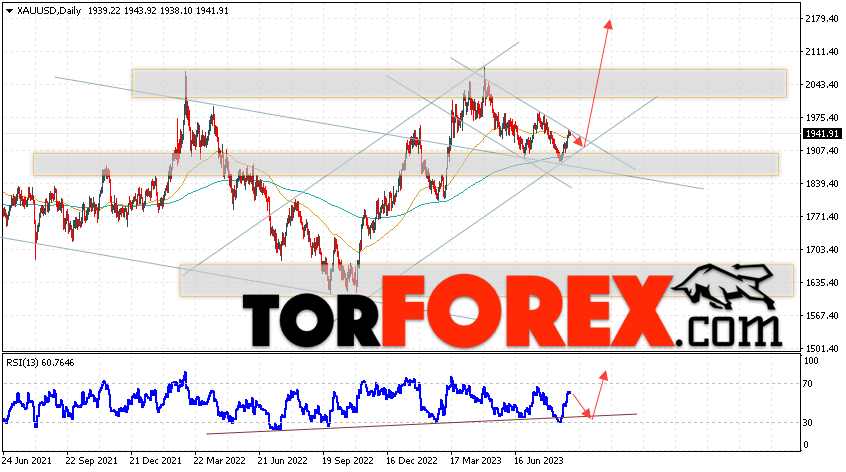Click the date label 21 Jun 2022

point(283,461)
